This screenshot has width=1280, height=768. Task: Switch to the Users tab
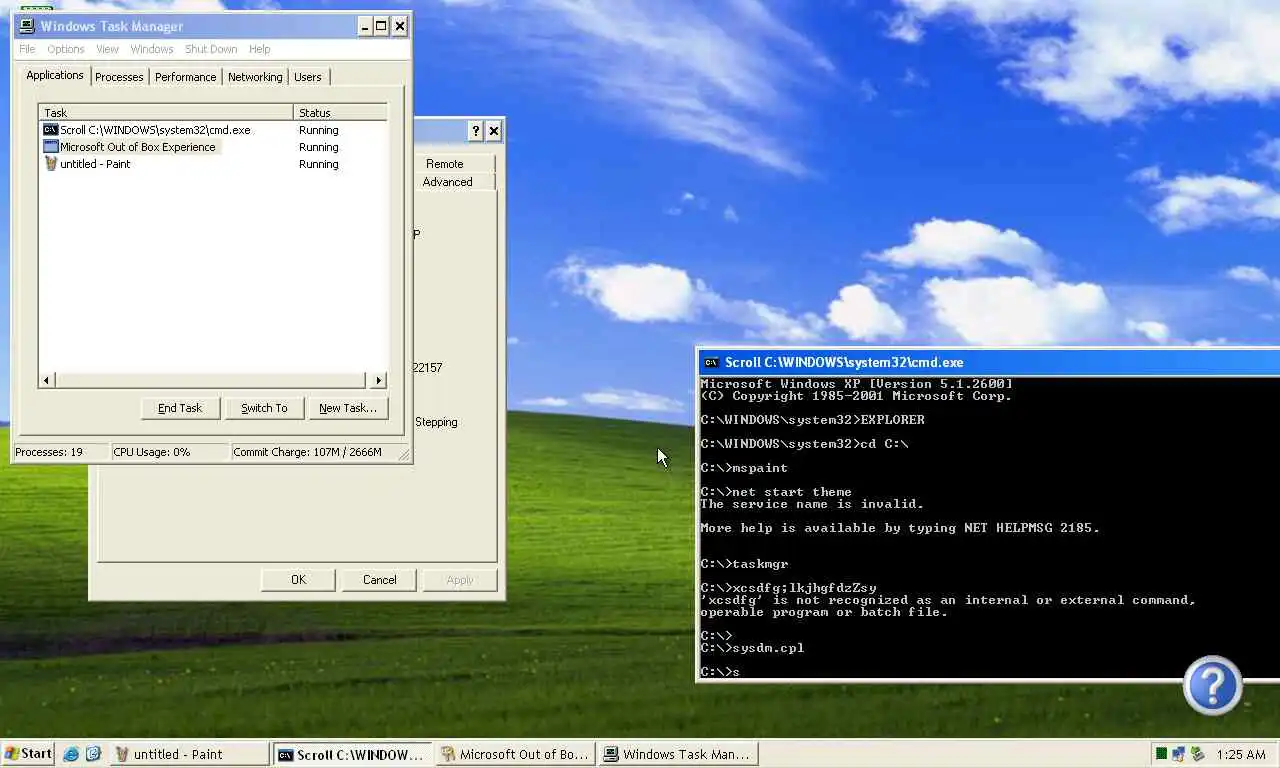click(308, 77)
